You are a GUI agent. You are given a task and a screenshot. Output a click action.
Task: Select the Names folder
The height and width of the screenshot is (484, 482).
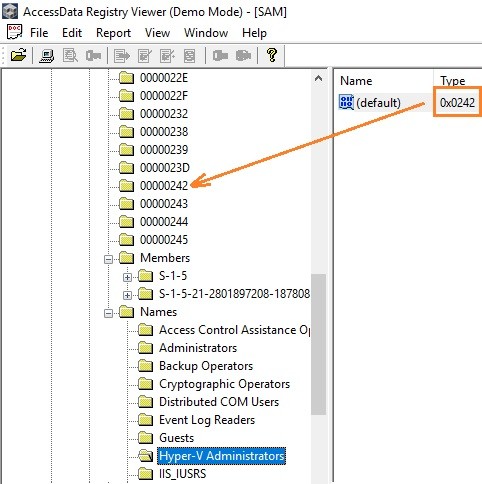pyautogui.click(x=158, y=312)
